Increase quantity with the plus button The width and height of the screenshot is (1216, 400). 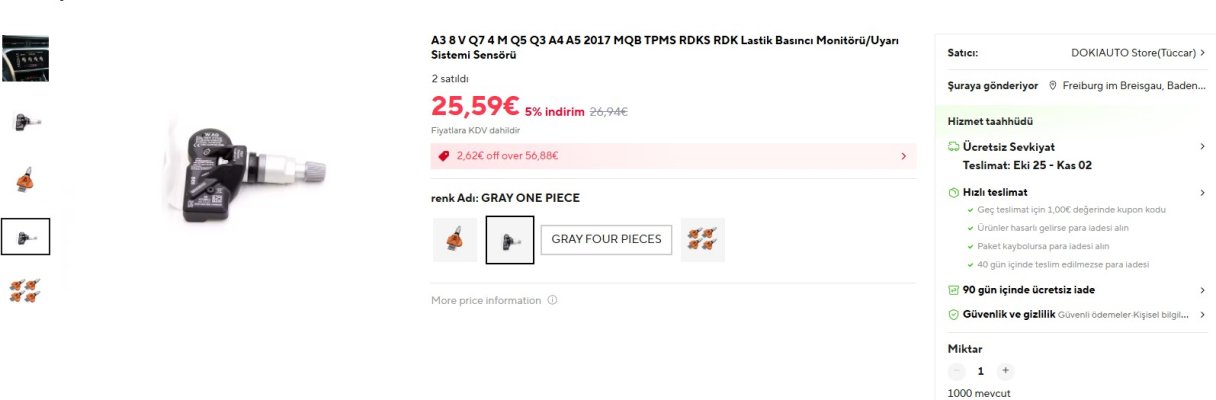(1005, 371)
